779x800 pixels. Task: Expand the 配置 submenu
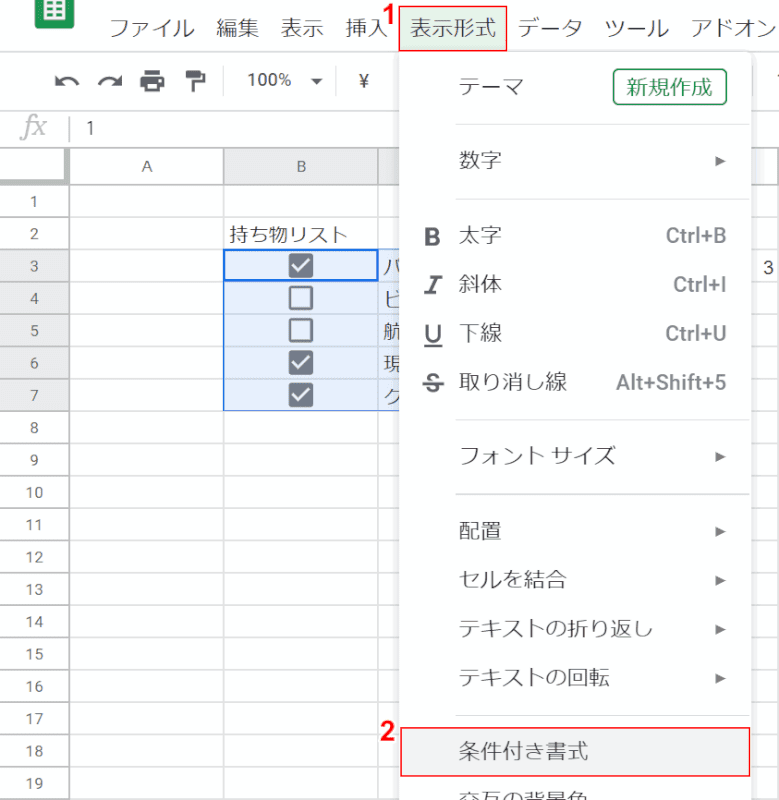[575, 532]
